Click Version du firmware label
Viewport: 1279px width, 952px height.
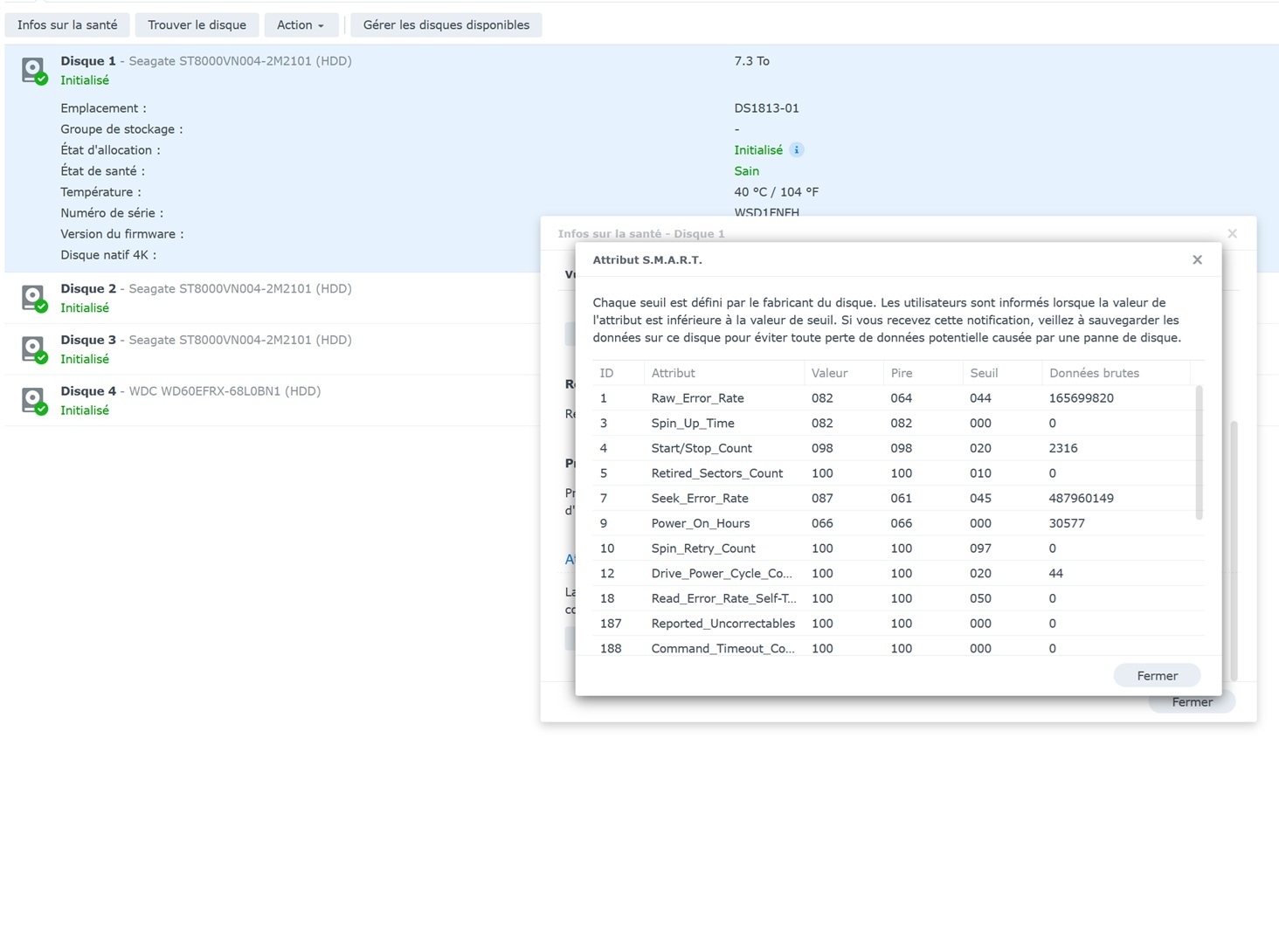122,234
